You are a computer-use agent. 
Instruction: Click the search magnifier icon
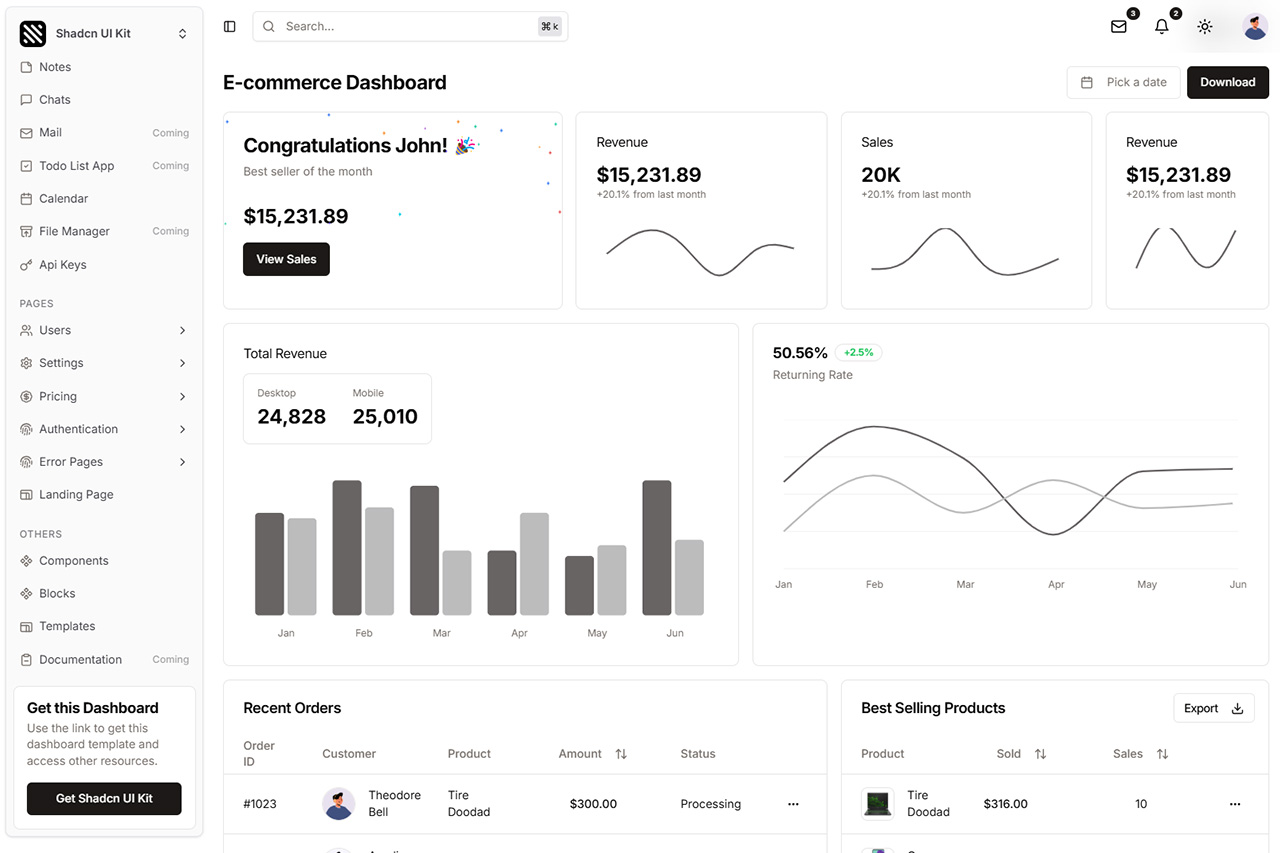[268, 26]
